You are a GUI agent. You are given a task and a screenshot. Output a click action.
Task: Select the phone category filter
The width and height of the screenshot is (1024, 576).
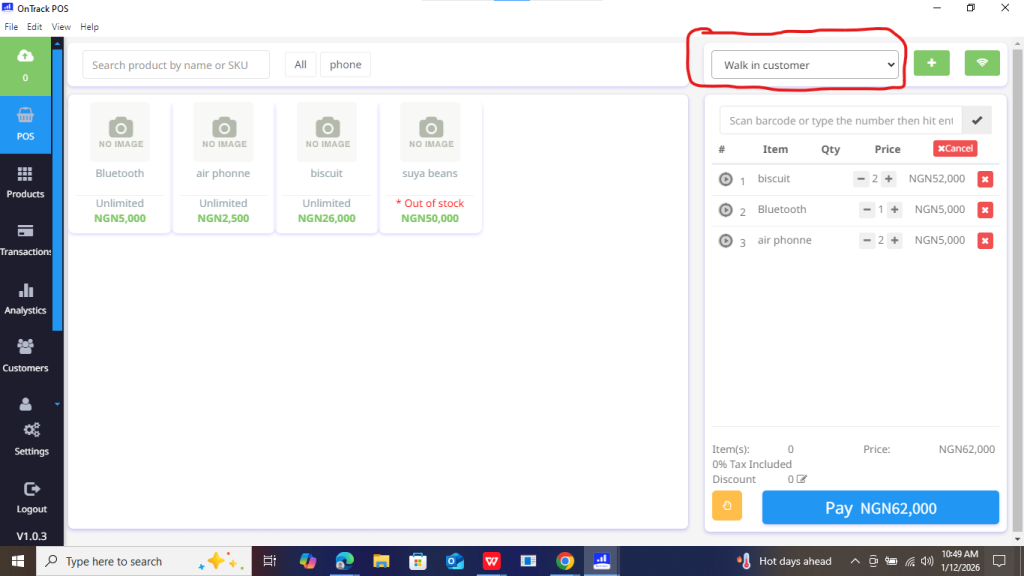[x=345, y=65]
